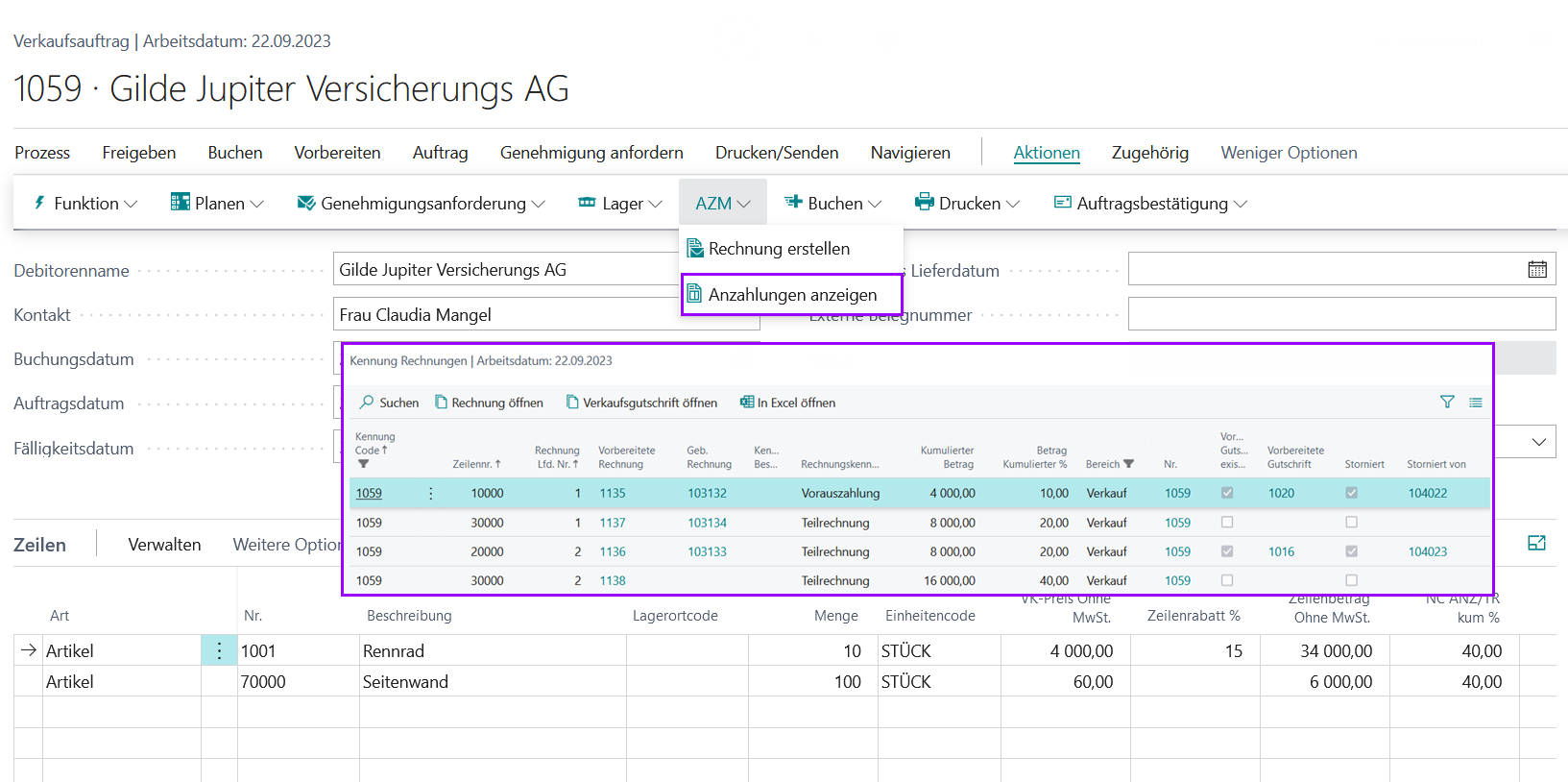Select the Nr. cell '70000' in Zeilen
The height and width of the screenshot is (782, 1568).
pyautogui.click(x=299, y=681)
